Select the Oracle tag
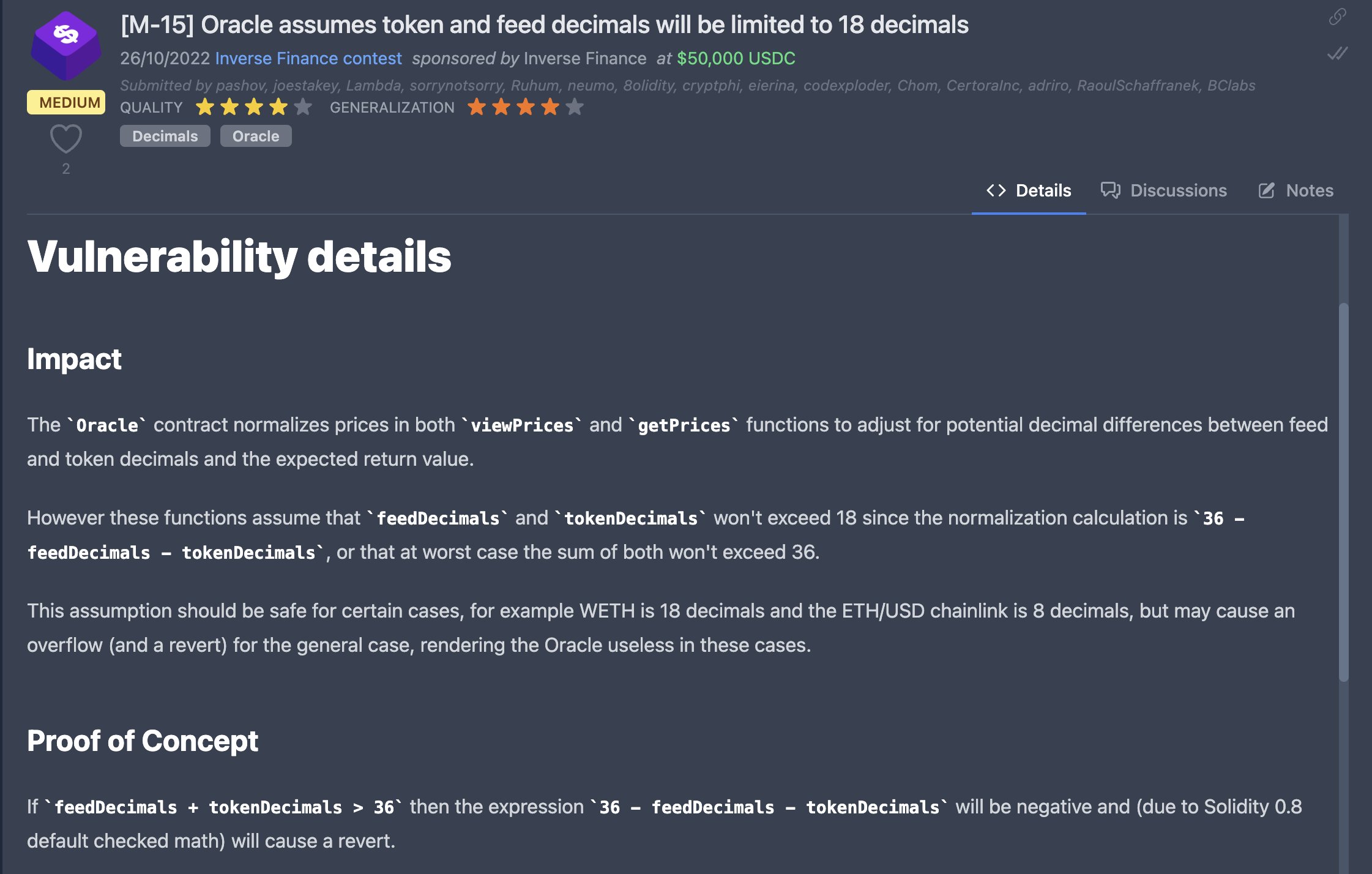1372x874 pixels. point(256,136)
